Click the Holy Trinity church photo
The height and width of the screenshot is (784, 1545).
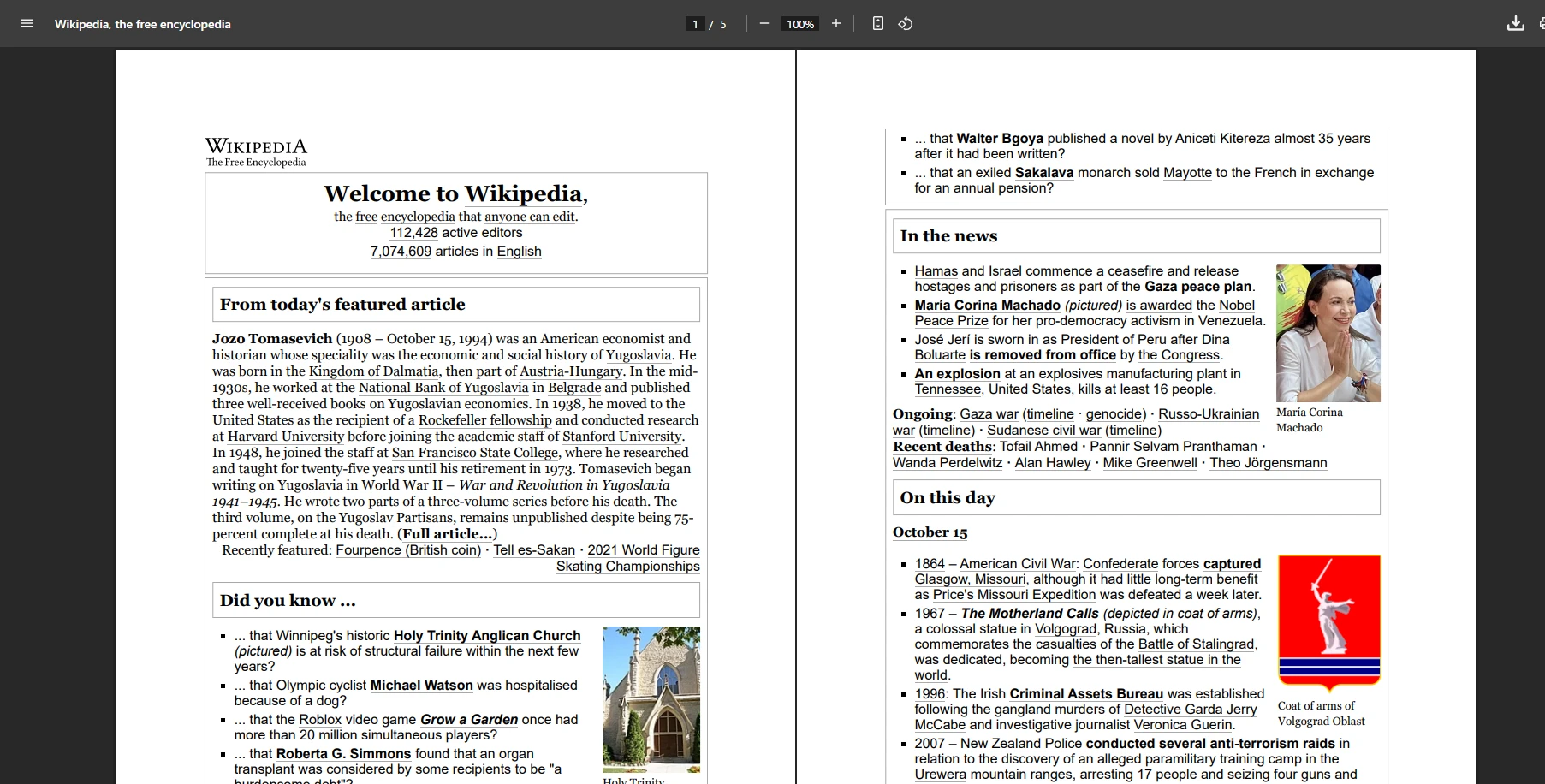tap(651, 699)
